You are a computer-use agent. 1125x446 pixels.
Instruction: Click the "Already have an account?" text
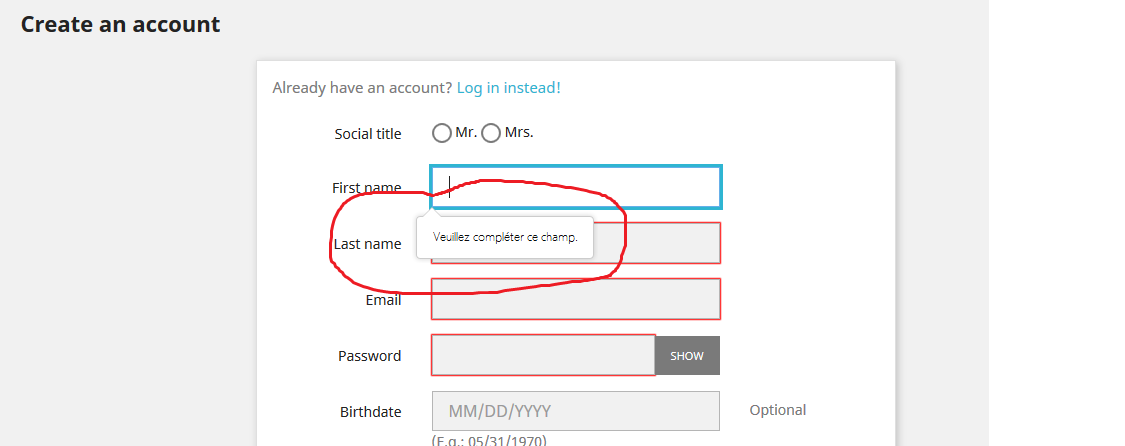[362, 88]
